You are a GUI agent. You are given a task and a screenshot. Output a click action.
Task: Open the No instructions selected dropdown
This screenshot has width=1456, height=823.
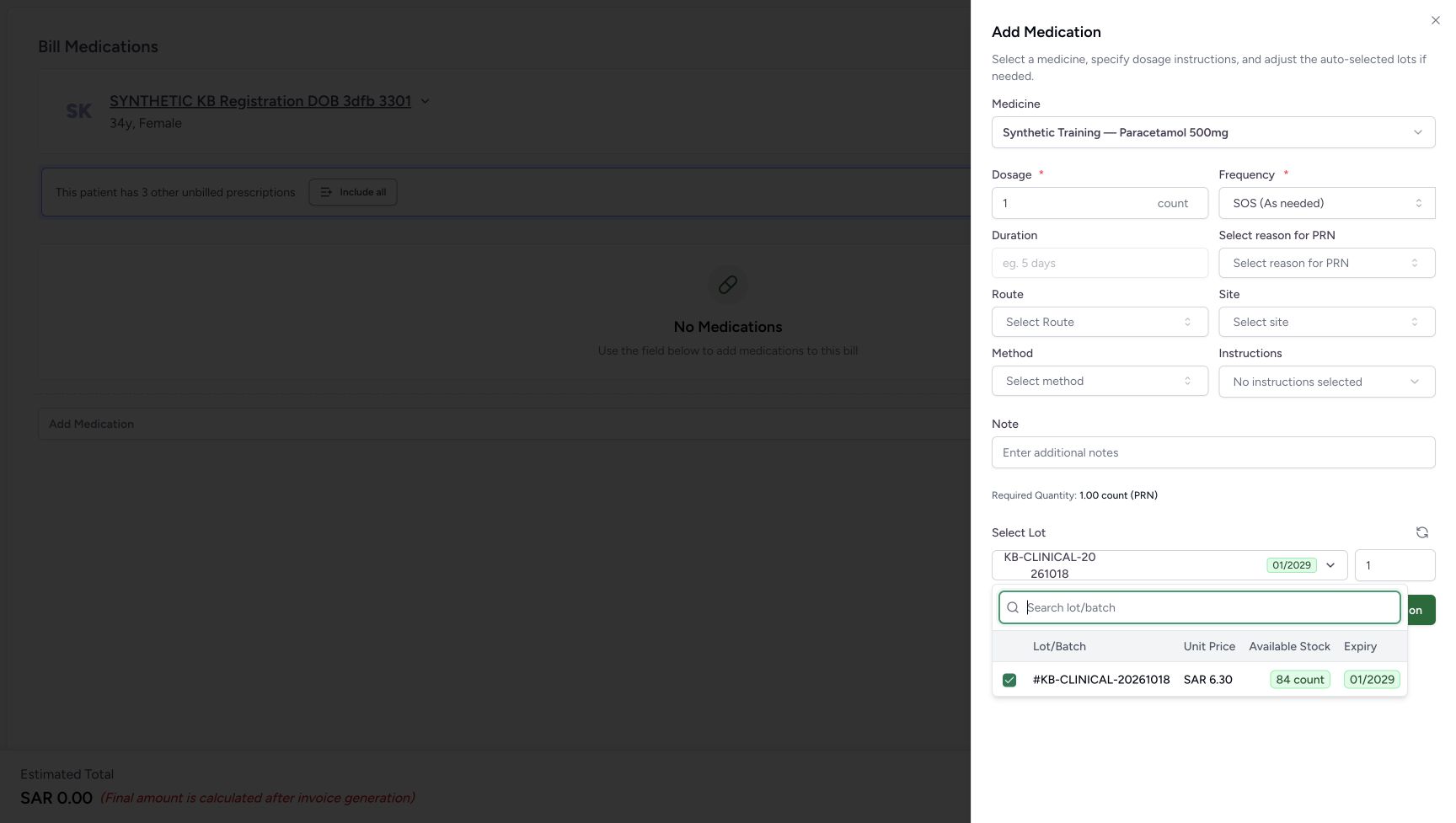(1327, 382)
